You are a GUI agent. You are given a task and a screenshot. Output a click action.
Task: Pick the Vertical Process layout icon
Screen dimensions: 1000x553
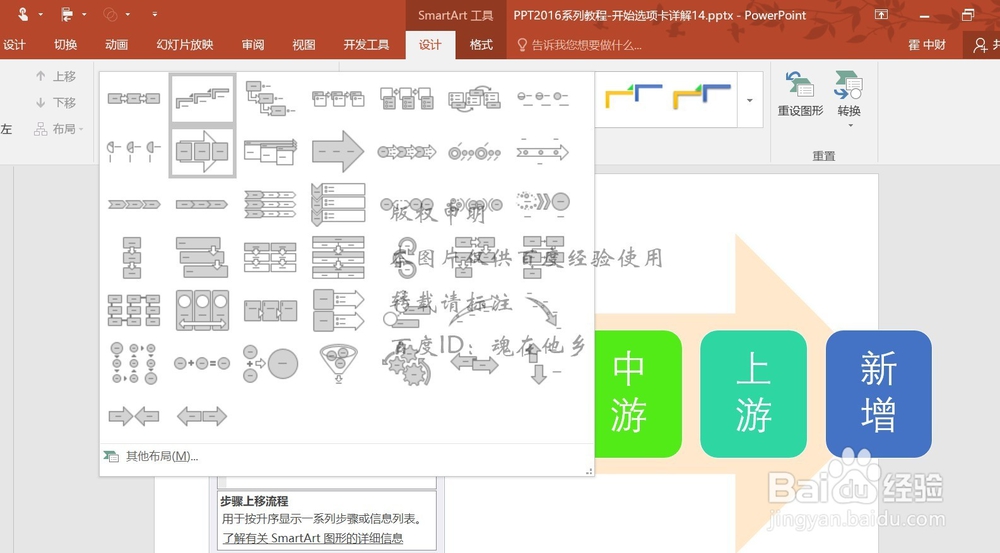pos(132,257)
